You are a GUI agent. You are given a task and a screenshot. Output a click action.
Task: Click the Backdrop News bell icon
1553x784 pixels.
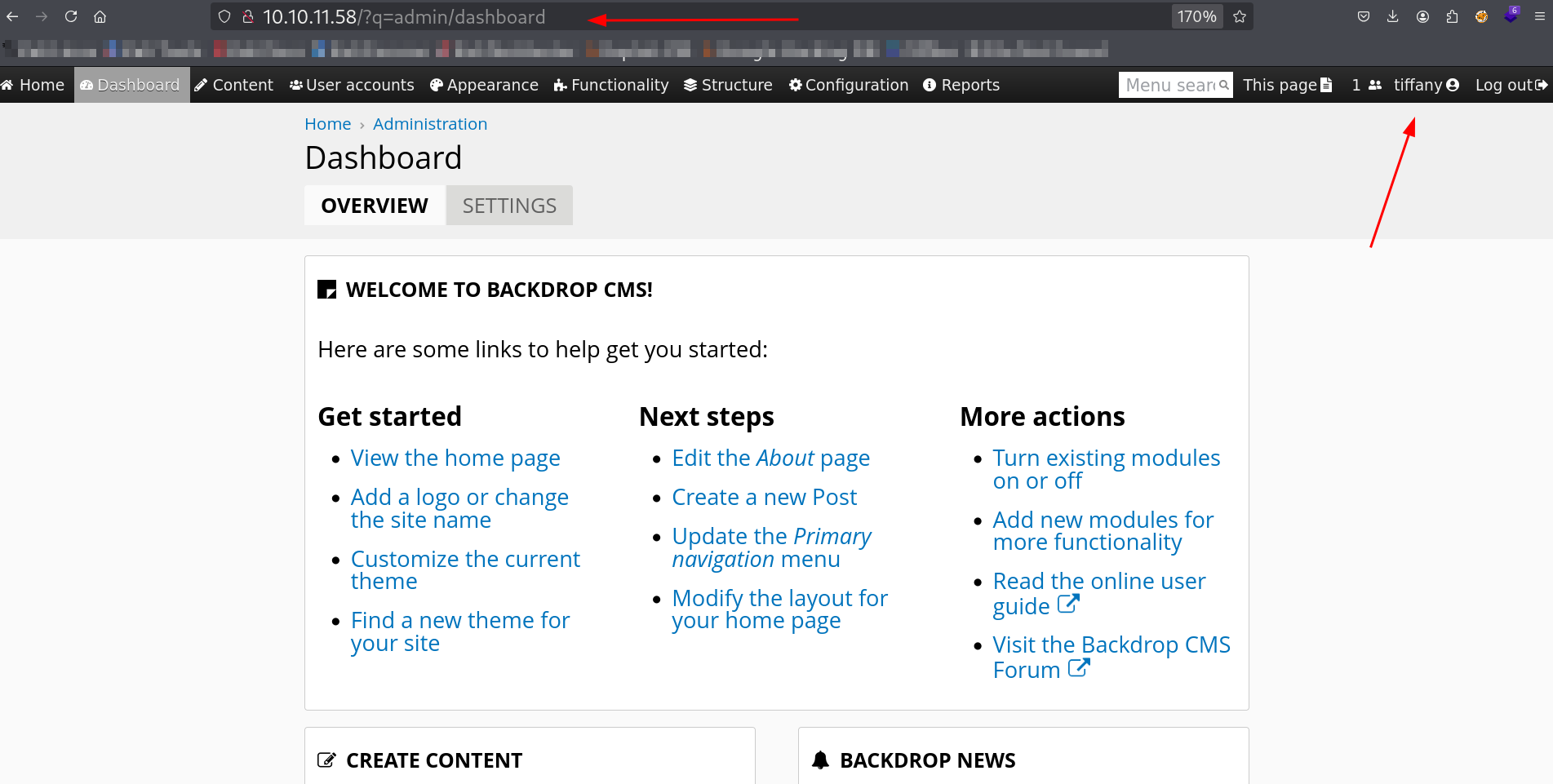tap(820, 760)
